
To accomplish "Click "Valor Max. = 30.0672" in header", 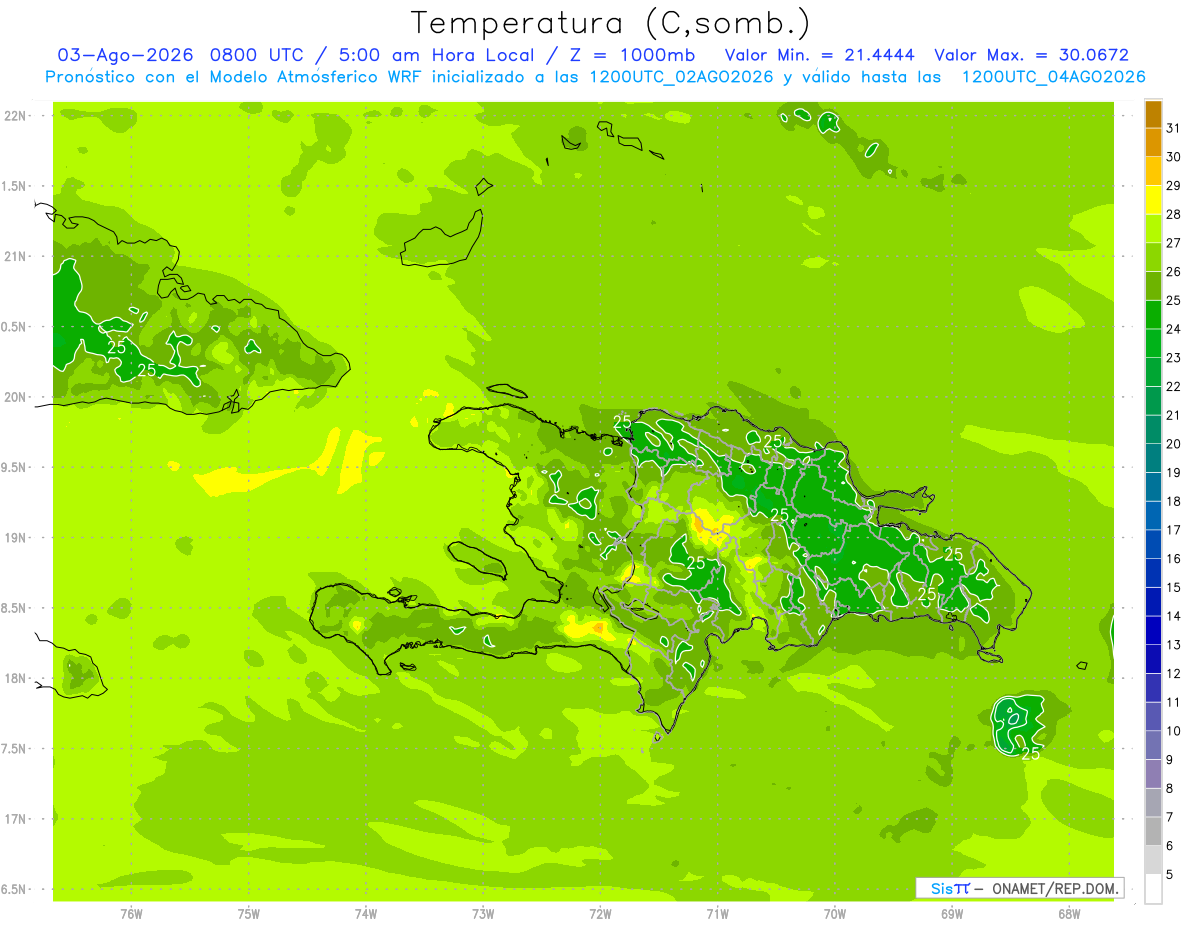I will tap(1031, 55).
